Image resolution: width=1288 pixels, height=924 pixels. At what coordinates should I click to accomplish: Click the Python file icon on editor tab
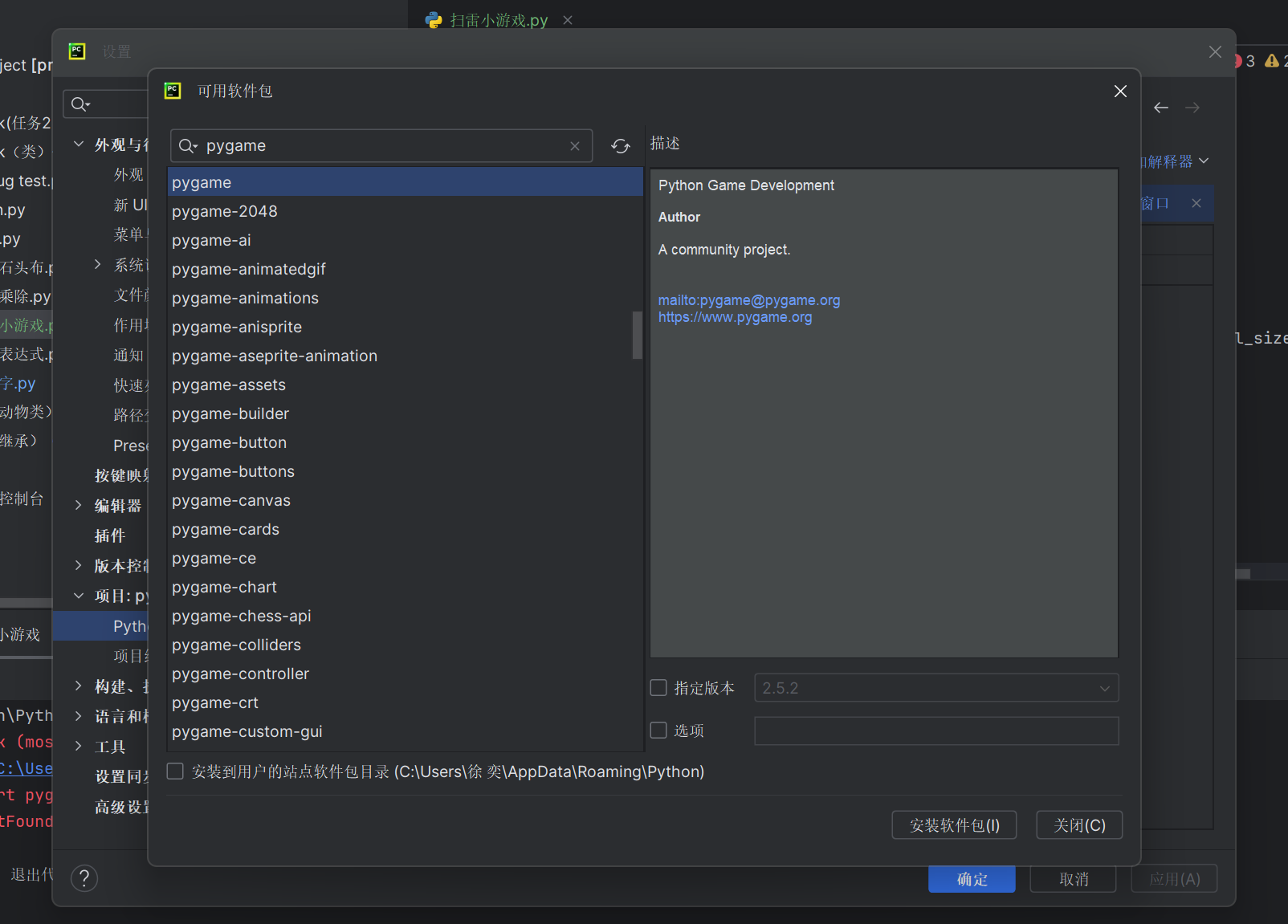pos(434,20)
